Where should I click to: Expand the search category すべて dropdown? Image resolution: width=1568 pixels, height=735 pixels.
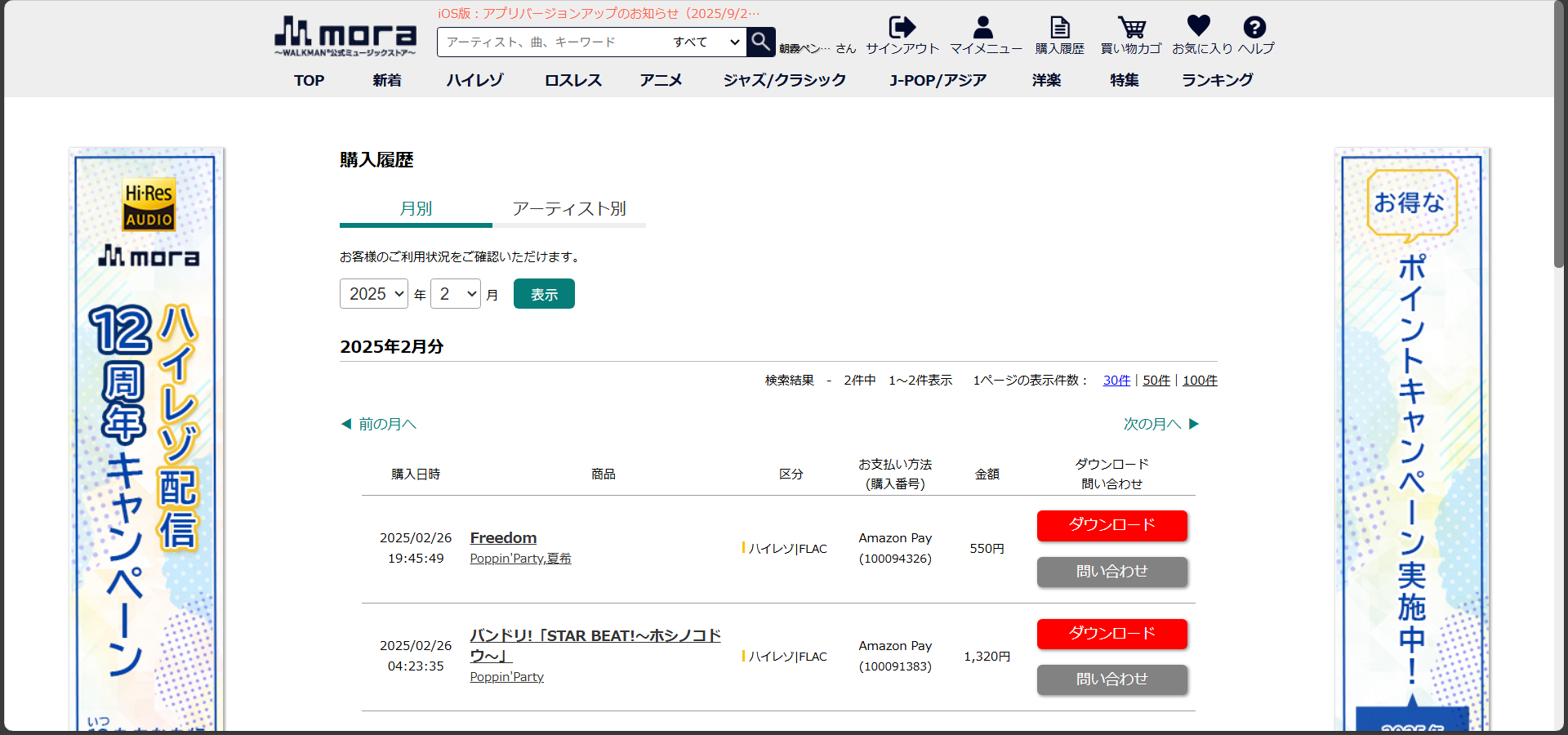(706, 42)
